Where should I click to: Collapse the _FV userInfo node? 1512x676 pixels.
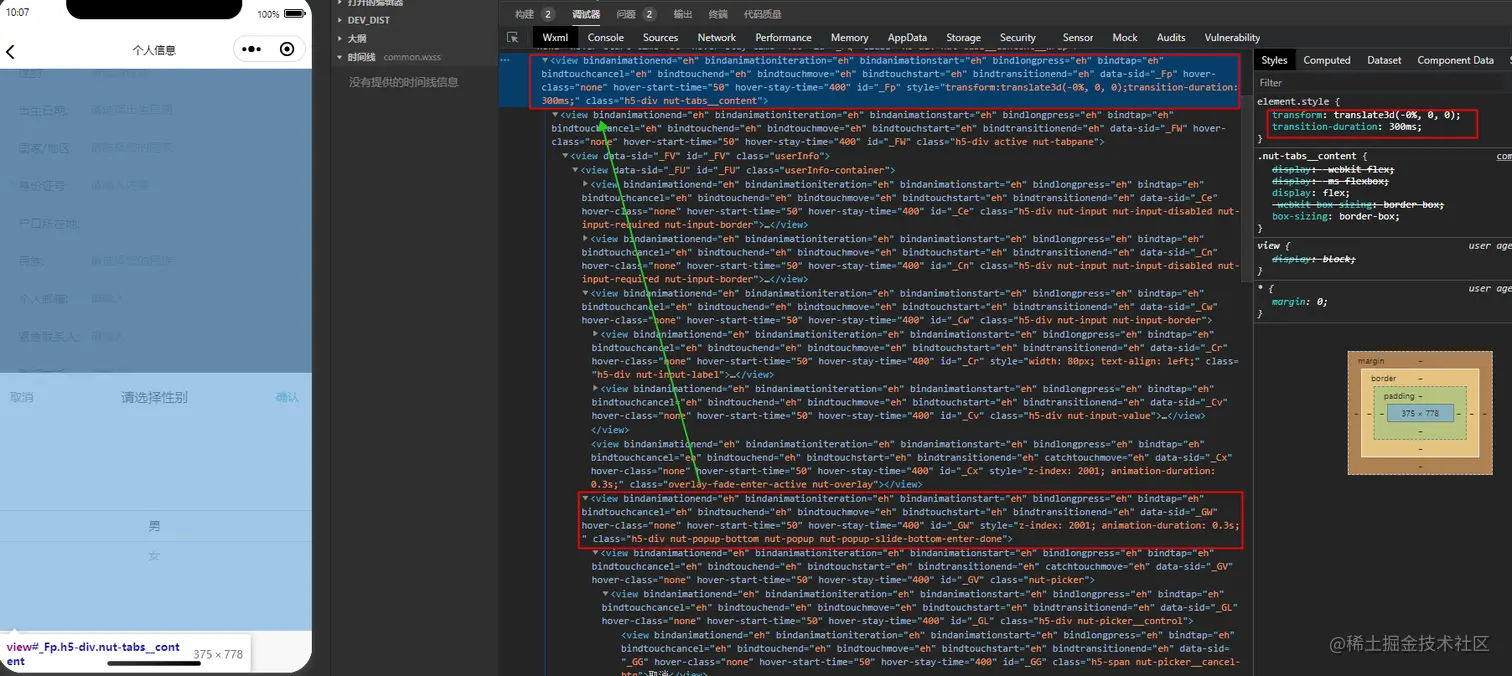coord(565,156)
